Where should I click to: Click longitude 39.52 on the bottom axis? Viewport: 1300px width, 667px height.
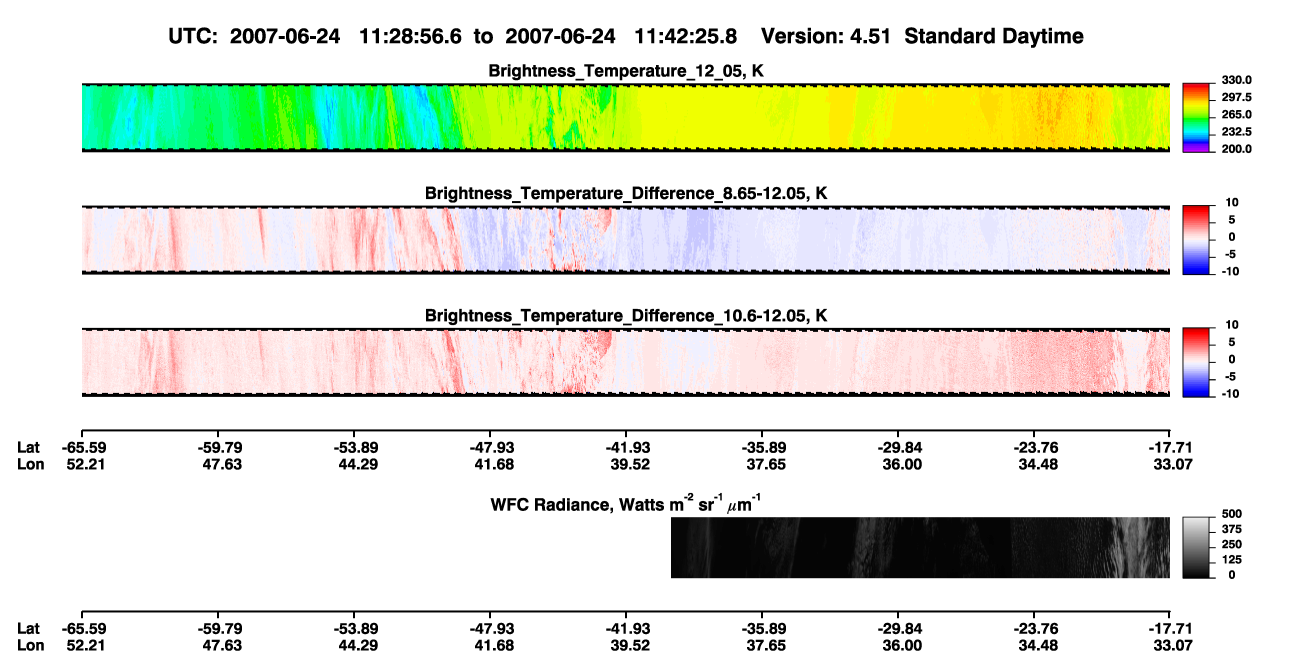629,645
